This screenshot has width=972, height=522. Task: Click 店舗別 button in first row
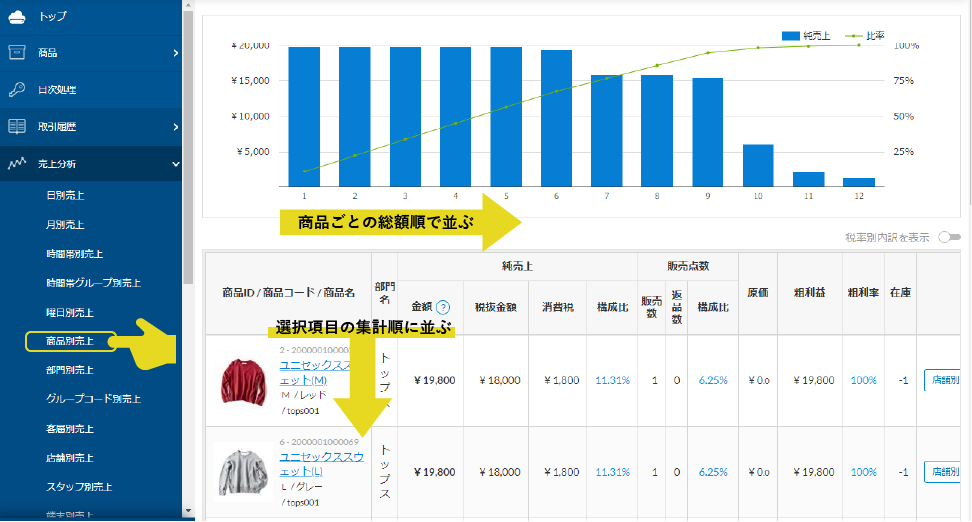click(944, 380)
